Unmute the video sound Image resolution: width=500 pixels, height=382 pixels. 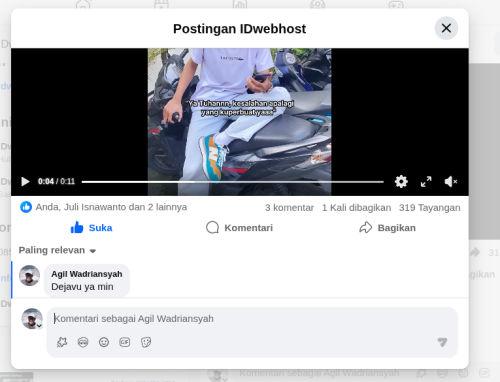[x=451, y=182]
